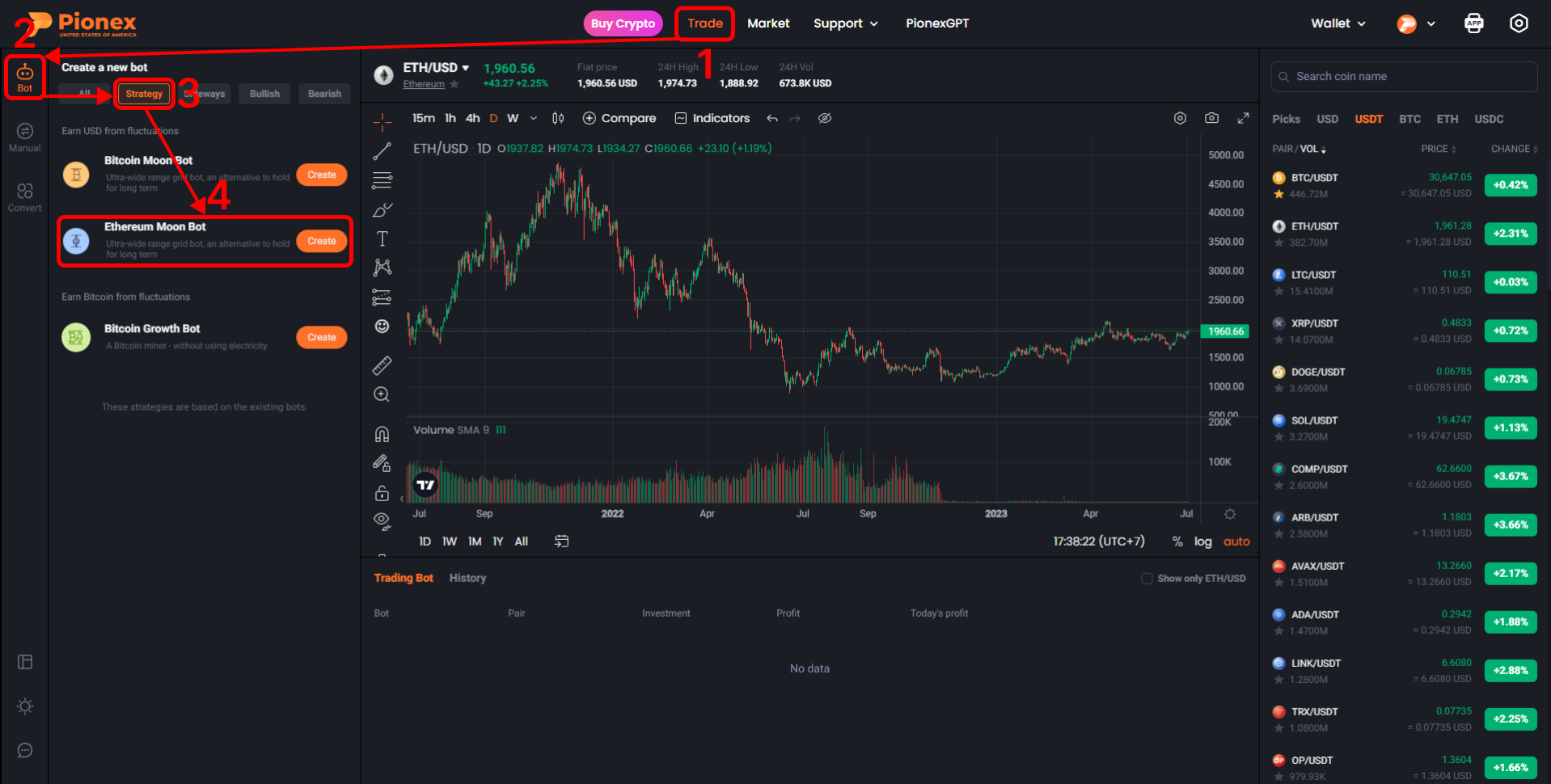This screenshot has width=1551, height=784.
Task: Check the Show only ETH/USD checkbox
Action: (x=1147, y=578)
